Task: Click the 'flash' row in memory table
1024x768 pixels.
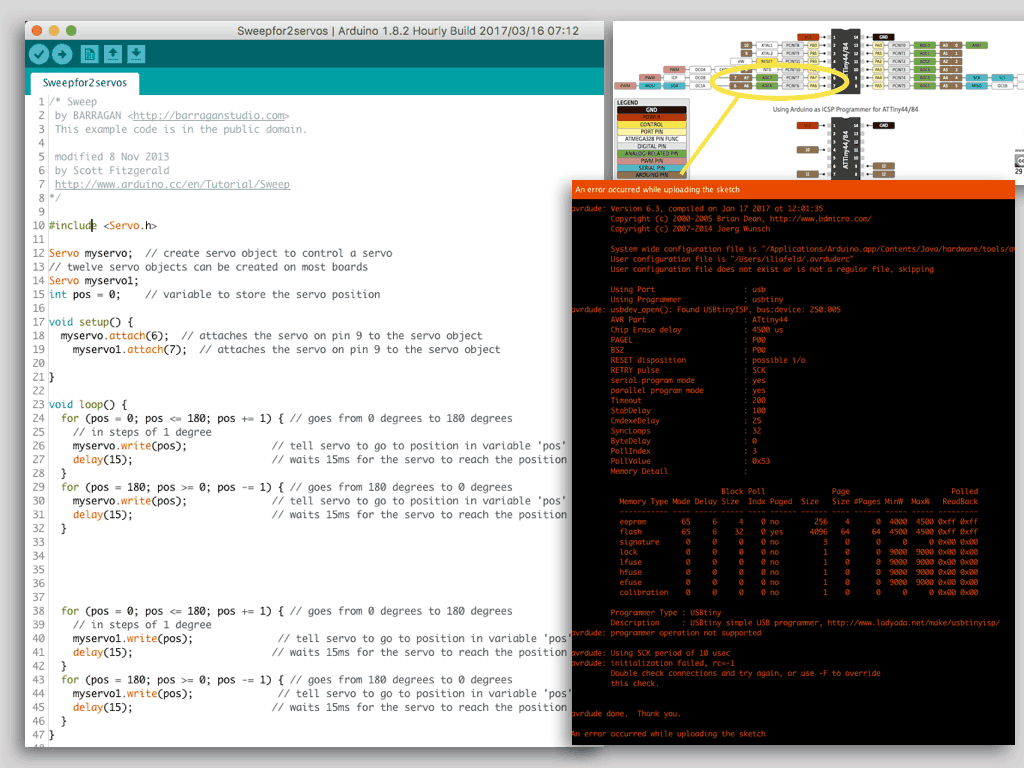Action: [798, 532]
